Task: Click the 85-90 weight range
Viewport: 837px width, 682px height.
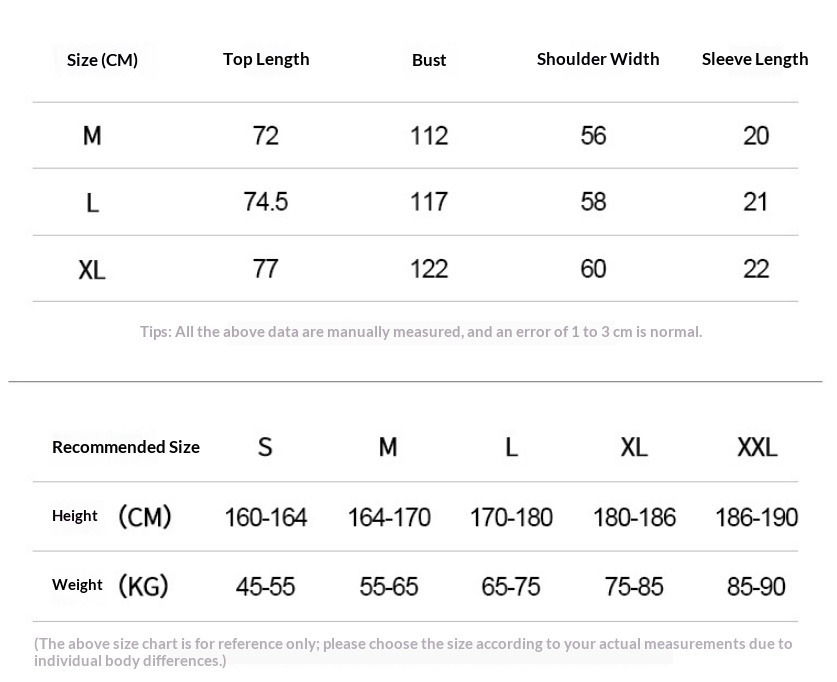Action: tap(757, 586)
